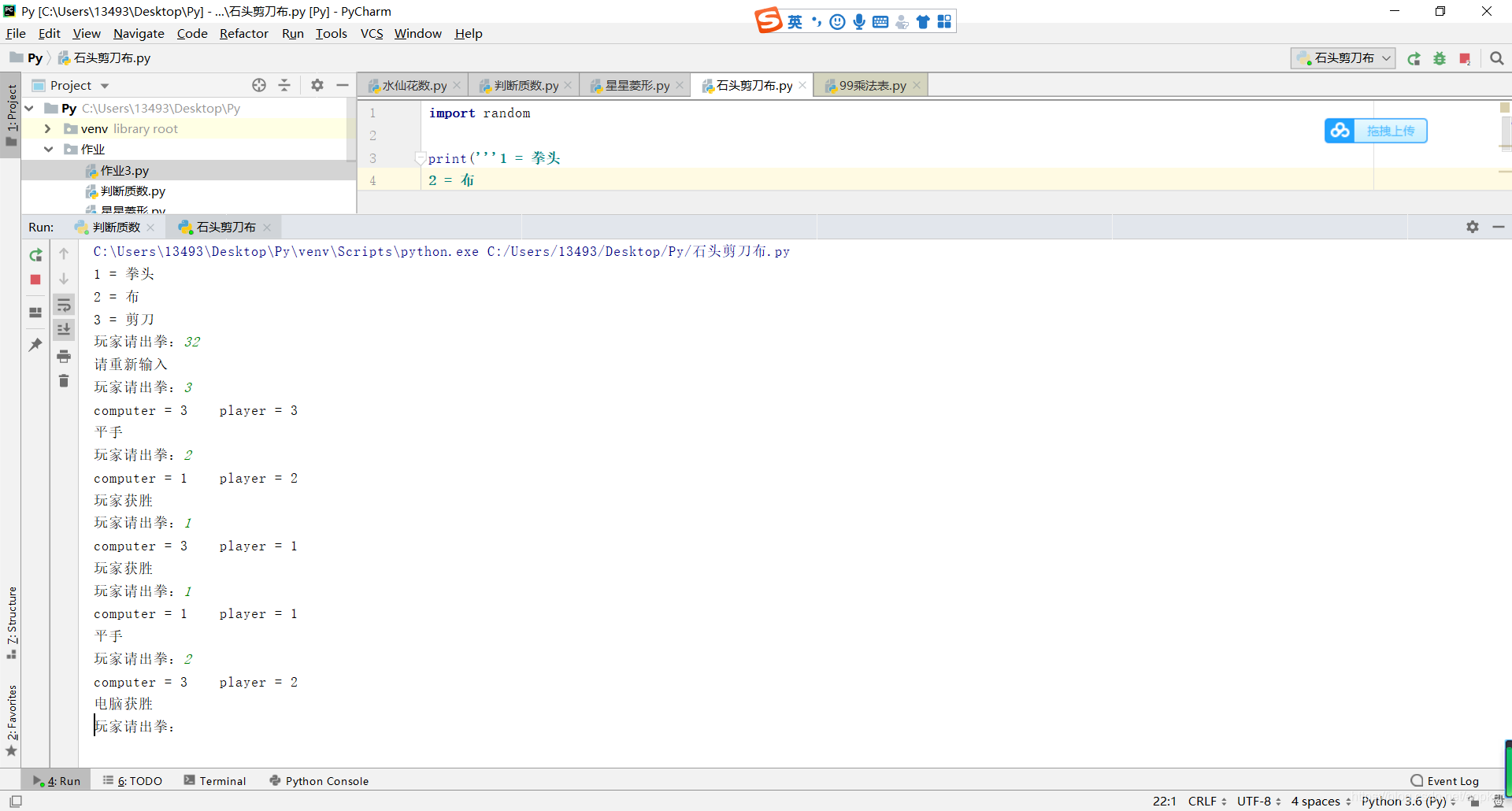Viewport: 1512px width, 811px height.
Task: Open the Refactor menu
Action: point(244,33)
